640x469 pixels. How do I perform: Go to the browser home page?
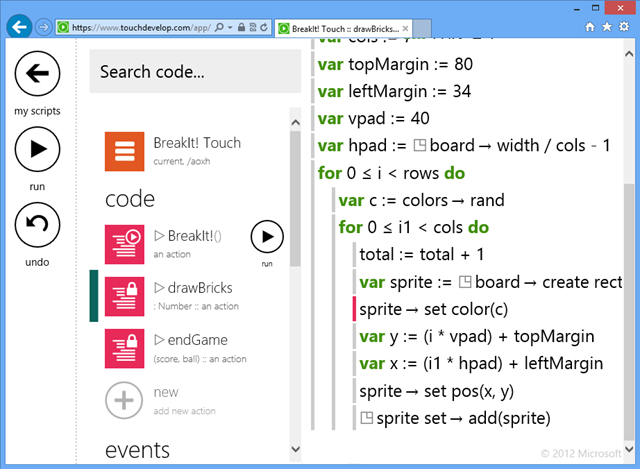pos(590,27)
